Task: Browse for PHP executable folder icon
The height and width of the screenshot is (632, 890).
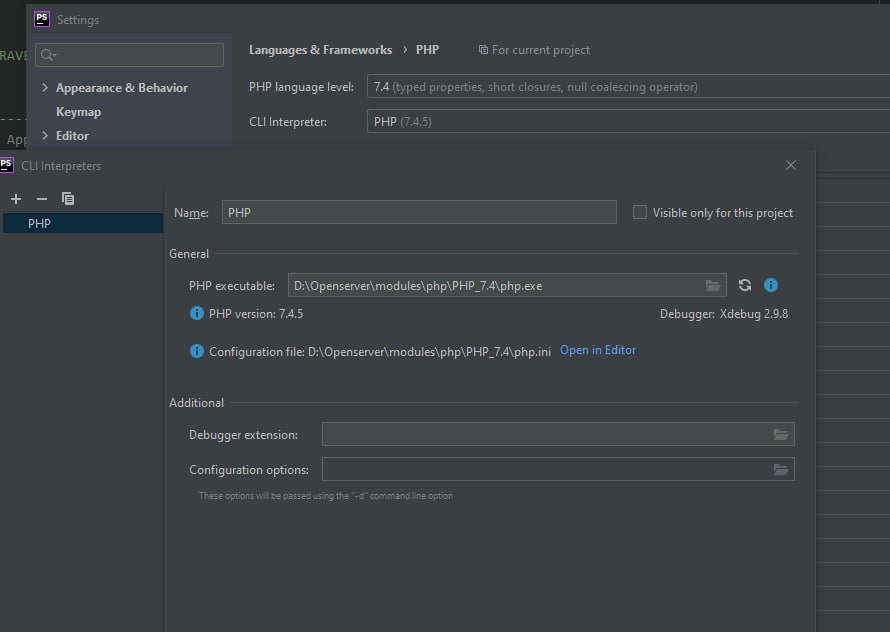Action: click(x=712, y=285)
